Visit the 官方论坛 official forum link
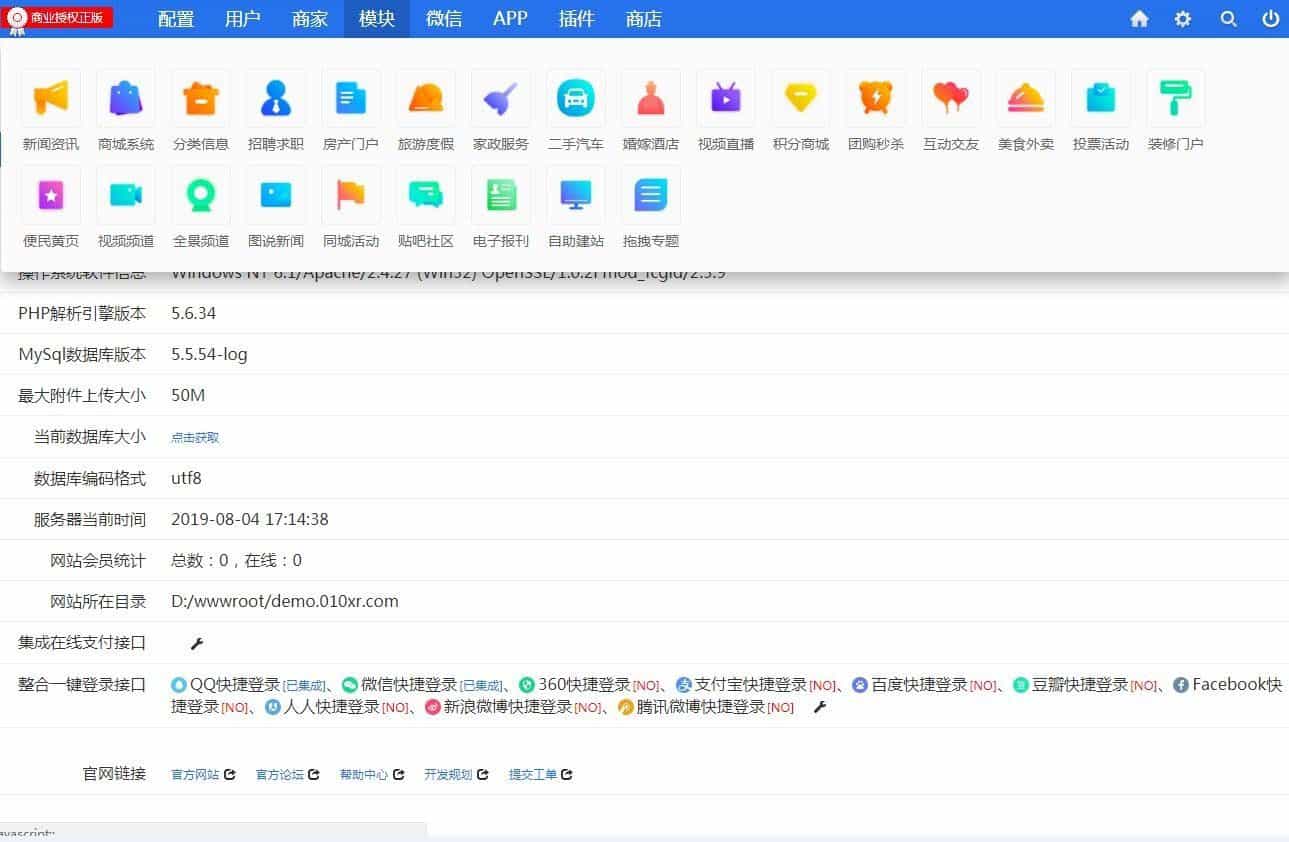Viewport: 1289px width, 842px height. pyautogui.click(x=278, y=774)
